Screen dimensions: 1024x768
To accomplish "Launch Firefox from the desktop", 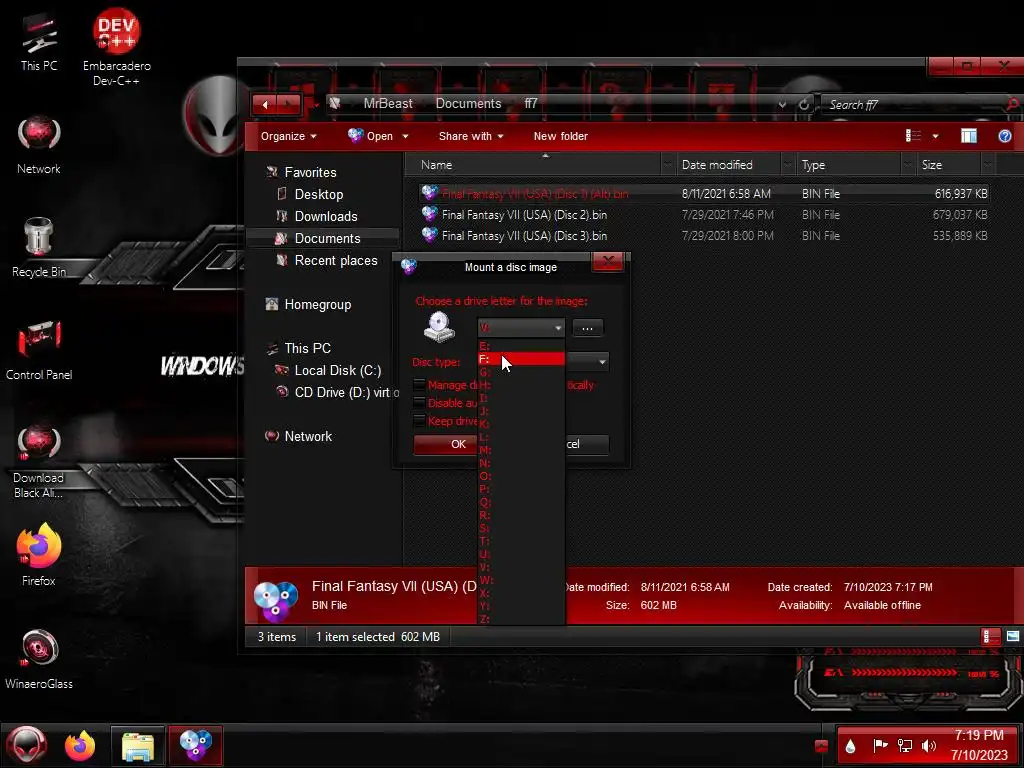I will tap(39, 555).
